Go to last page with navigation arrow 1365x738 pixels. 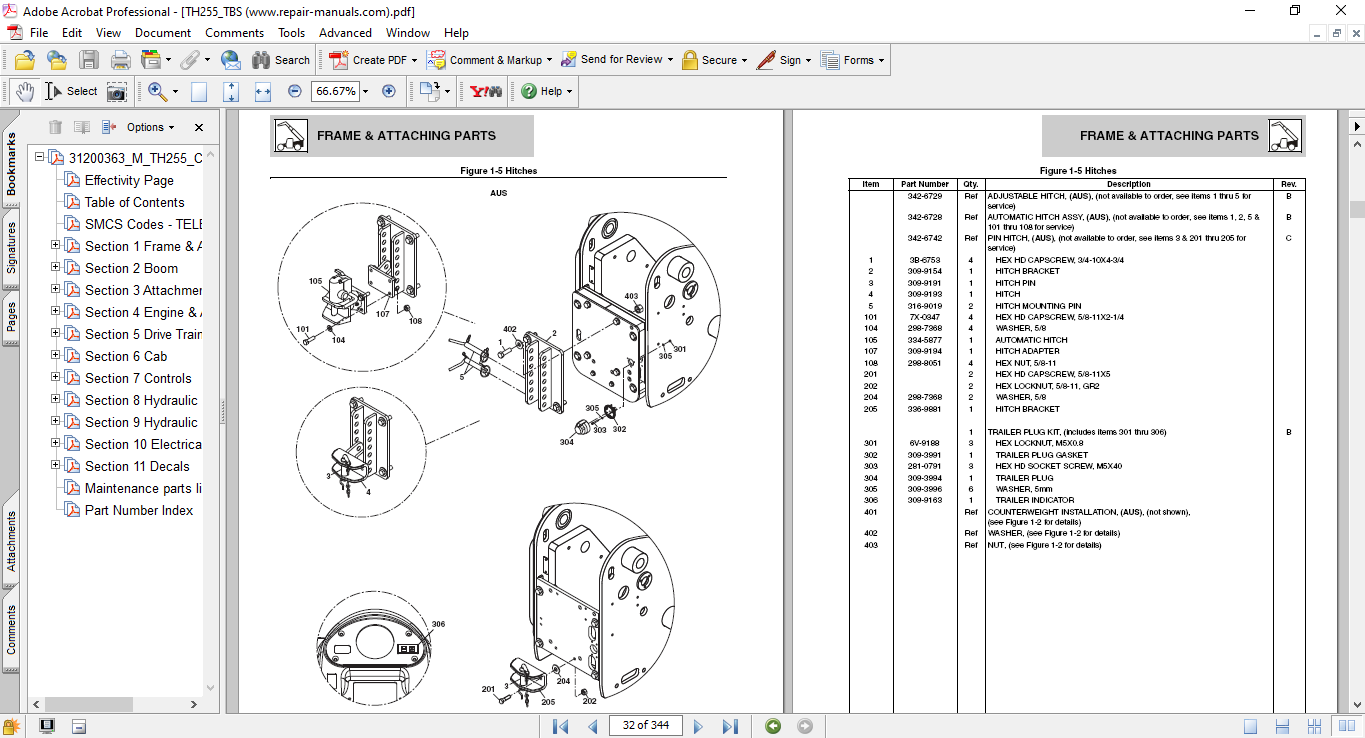730,726
